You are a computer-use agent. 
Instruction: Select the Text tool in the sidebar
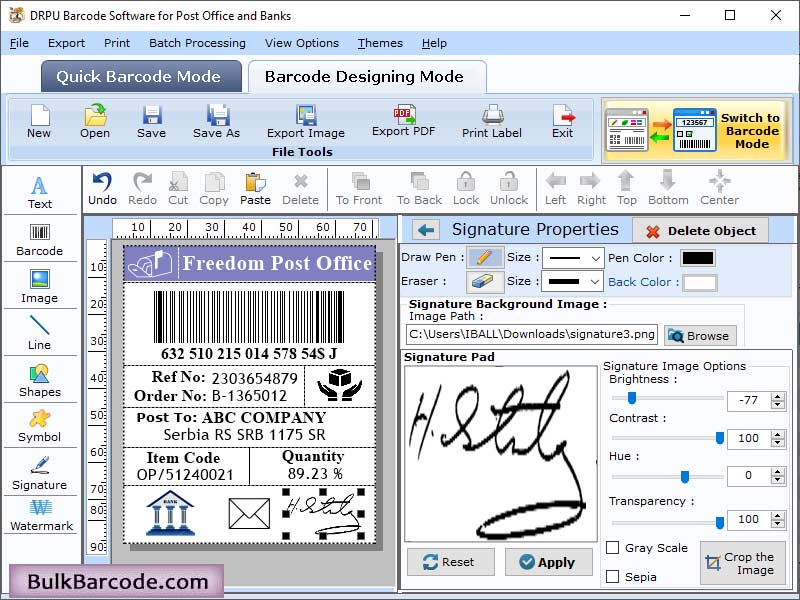(x=40, y=193)
